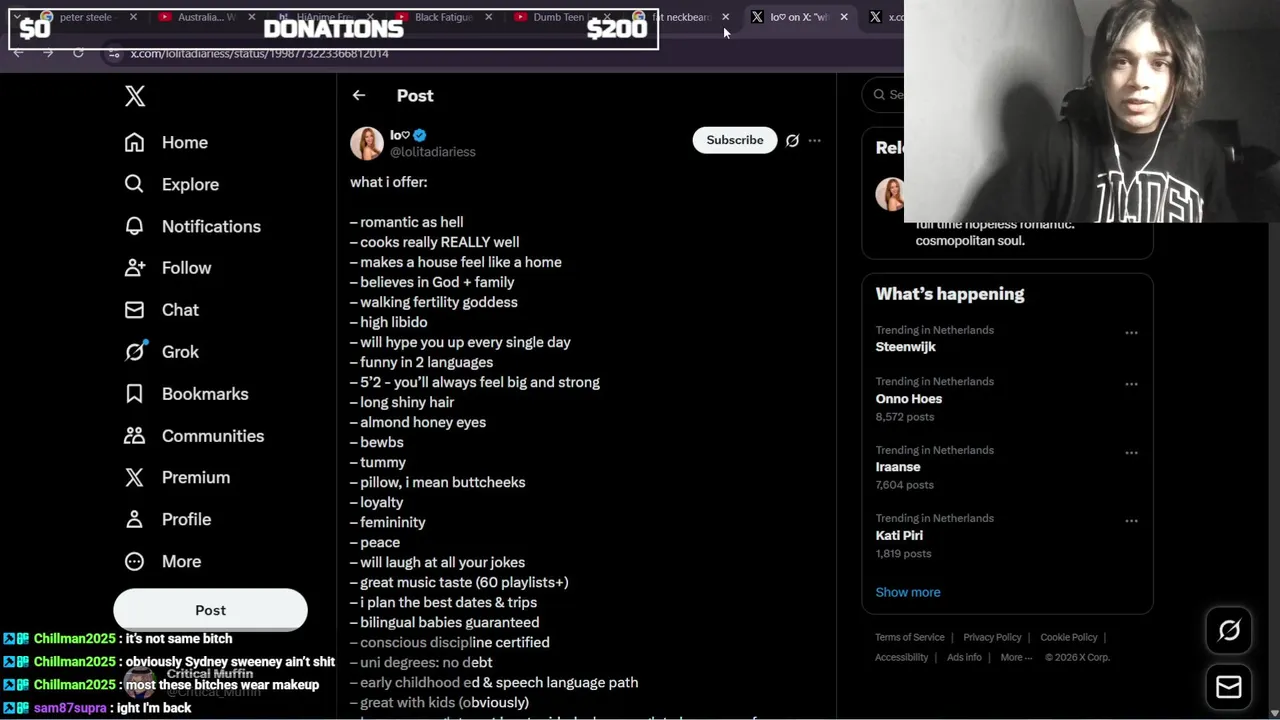Click the search field magnifier
1280x720 pixels.
click(880, 95)
